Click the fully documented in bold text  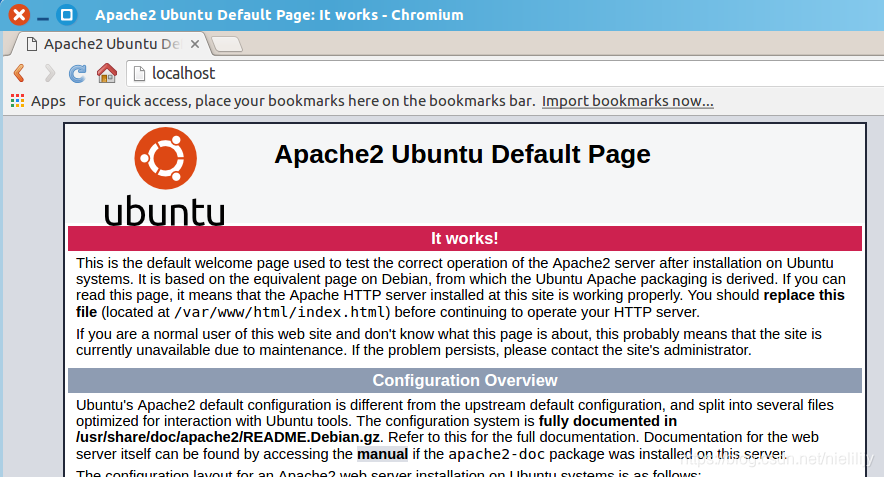[608, 421]
